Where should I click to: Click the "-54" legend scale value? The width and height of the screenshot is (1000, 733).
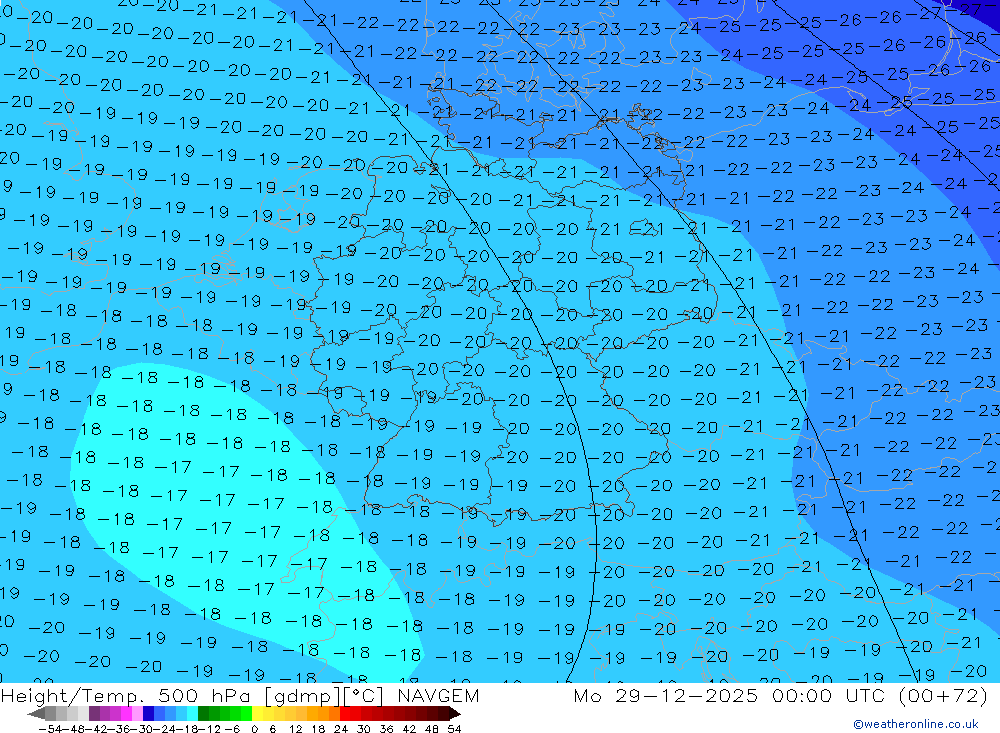click(x=50, y=729)
